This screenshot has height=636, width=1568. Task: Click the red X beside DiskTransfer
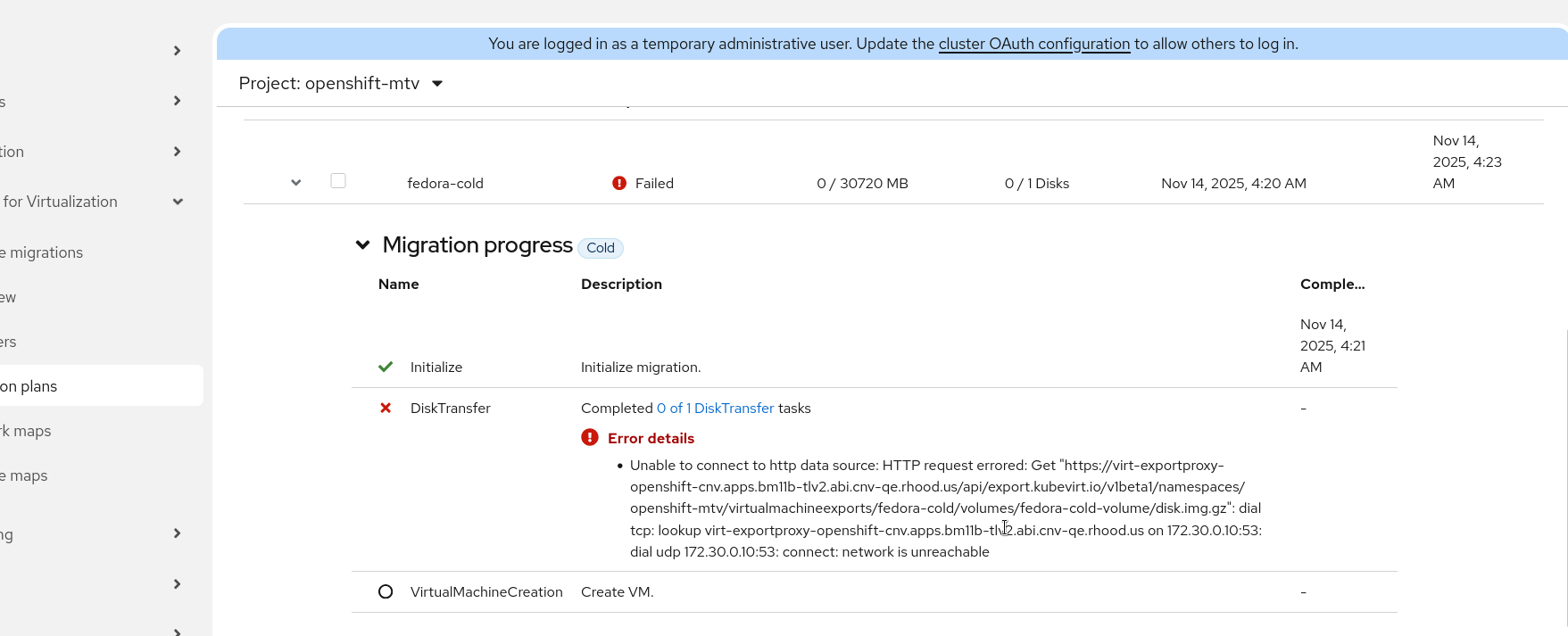pyautogui.click(x=386, y=408)
